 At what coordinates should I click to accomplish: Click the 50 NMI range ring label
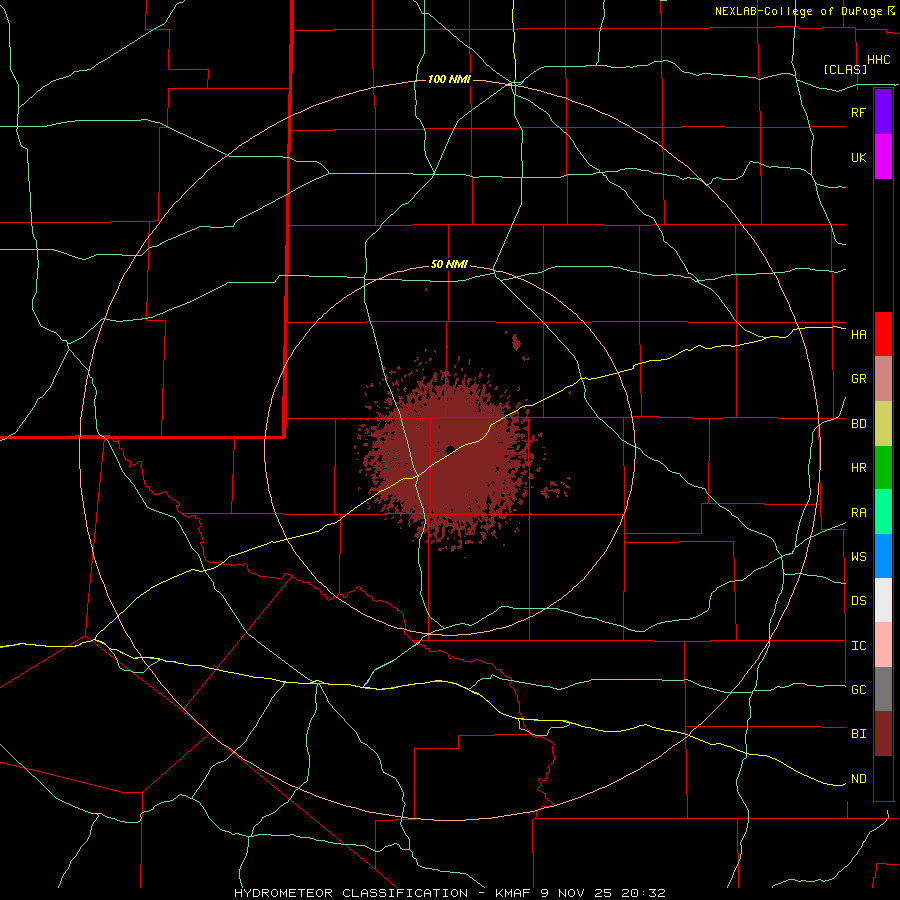coord(449,265)
